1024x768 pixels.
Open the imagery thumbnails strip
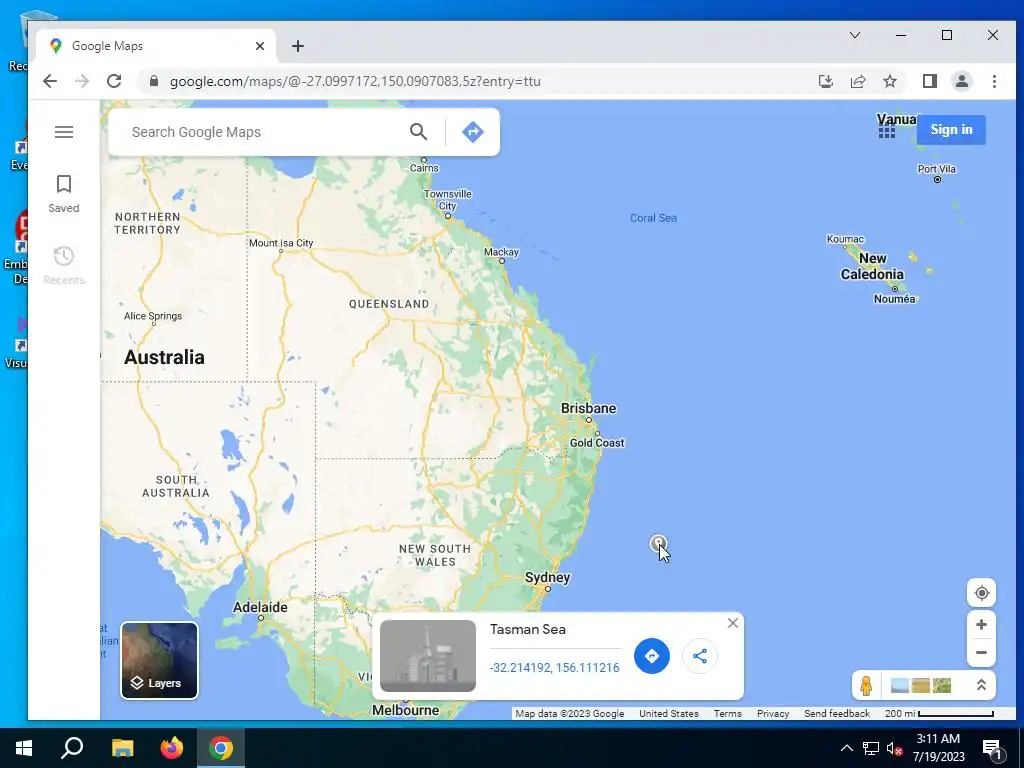click(x=921, y=685)
